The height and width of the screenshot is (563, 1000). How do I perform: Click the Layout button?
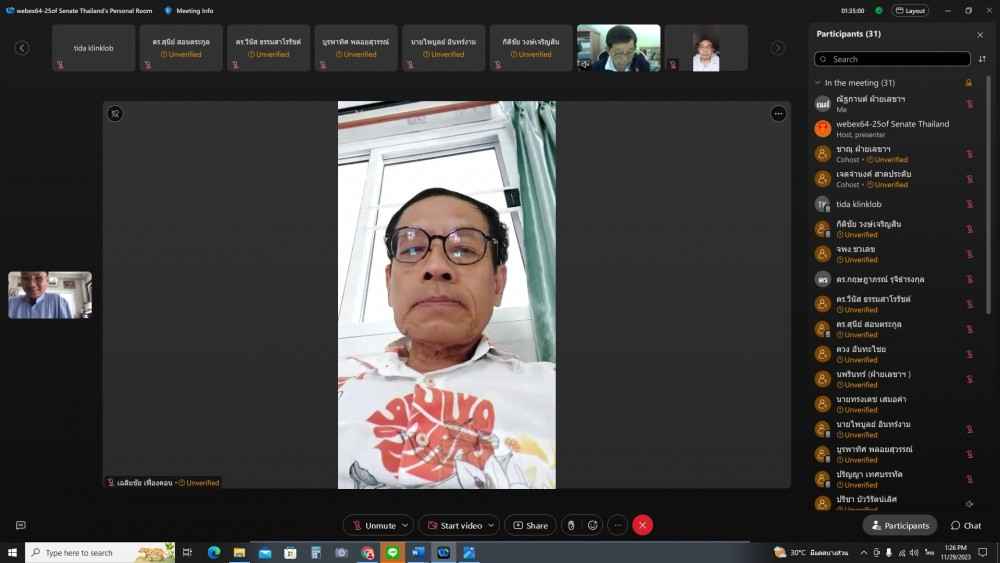(x=910, y=10)
